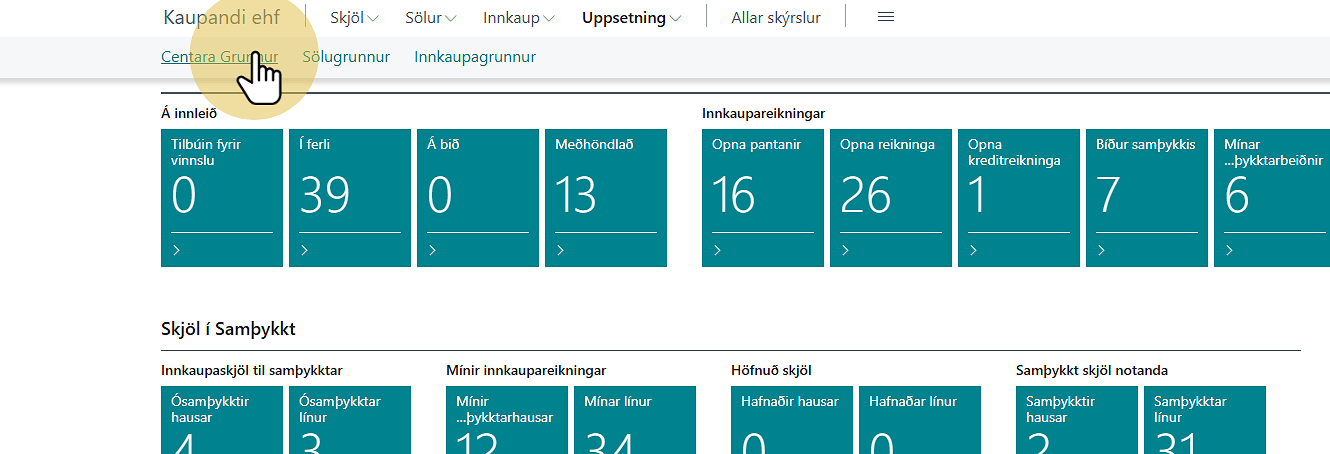Click the arrow on Í ferli tile

305,250
